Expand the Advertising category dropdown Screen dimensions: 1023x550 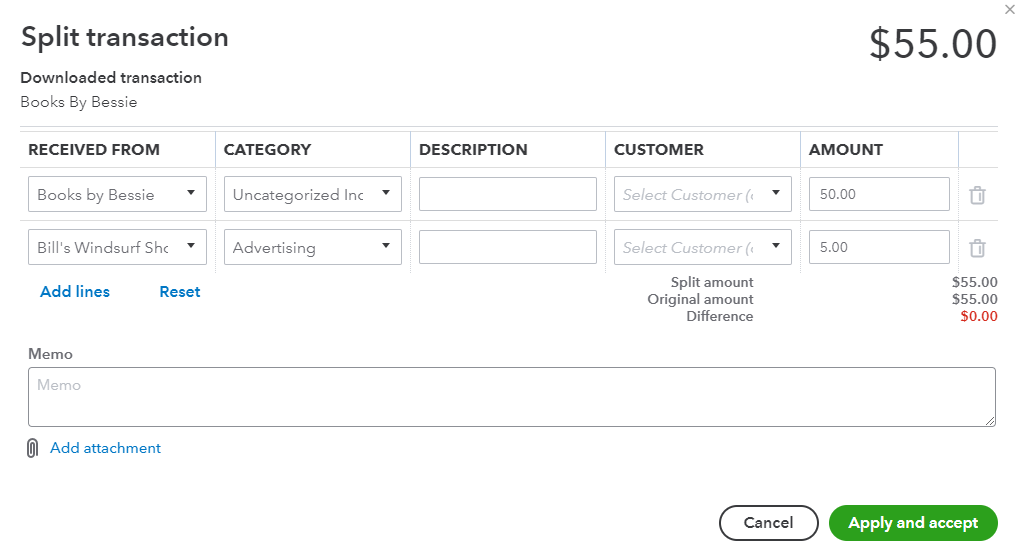click(313, 247)
